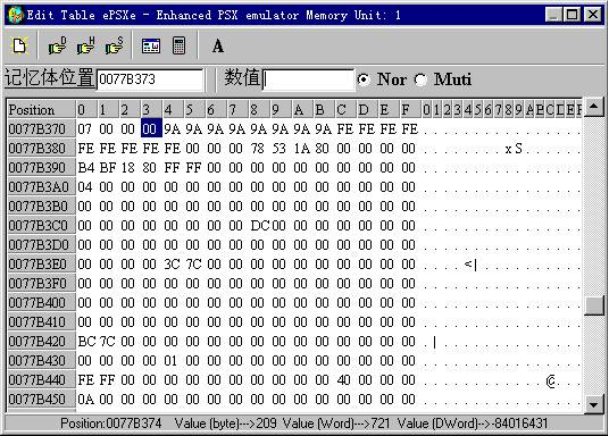
Task: Open the calculator toolbar icon
Action: point(179,46)
